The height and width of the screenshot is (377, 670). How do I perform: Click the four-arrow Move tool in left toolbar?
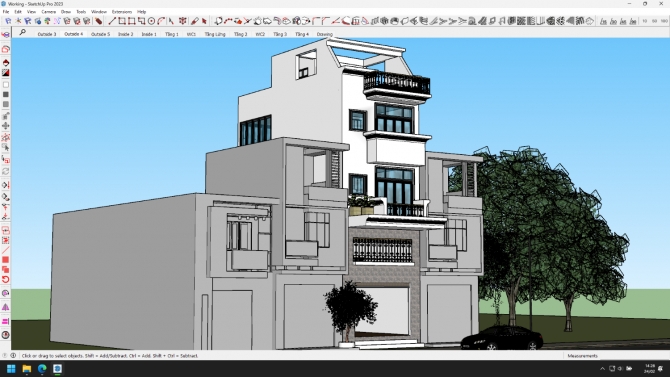click(x=6, y=126)
